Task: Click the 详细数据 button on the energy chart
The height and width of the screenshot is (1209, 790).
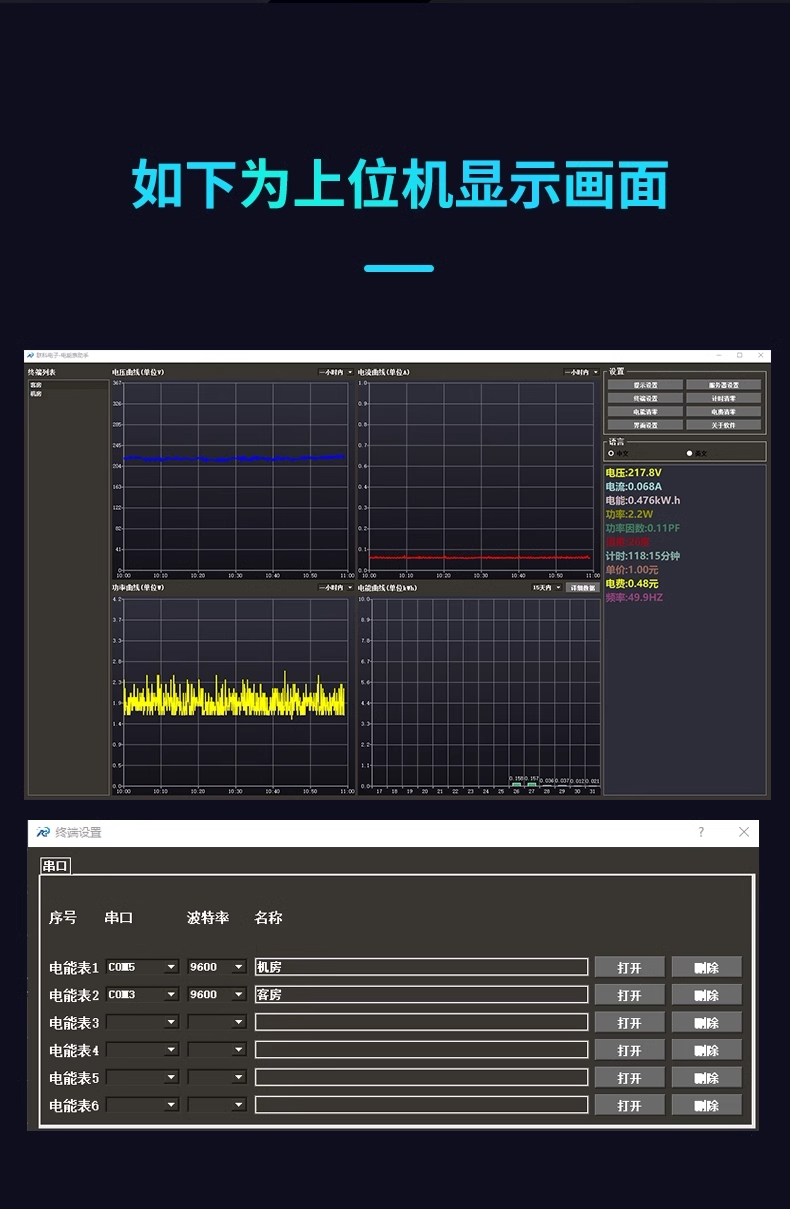Action: [x=583, y=588]
